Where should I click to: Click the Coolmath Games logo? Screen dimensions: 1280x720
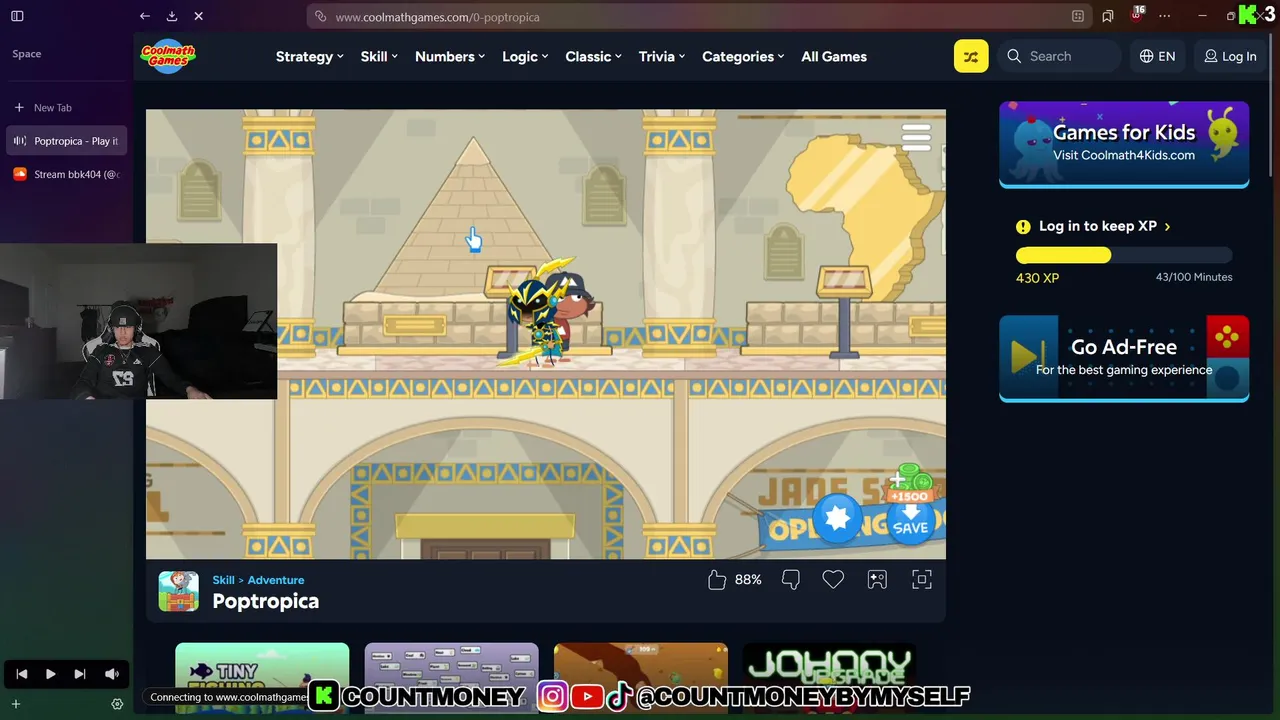[x=167, y=56]
